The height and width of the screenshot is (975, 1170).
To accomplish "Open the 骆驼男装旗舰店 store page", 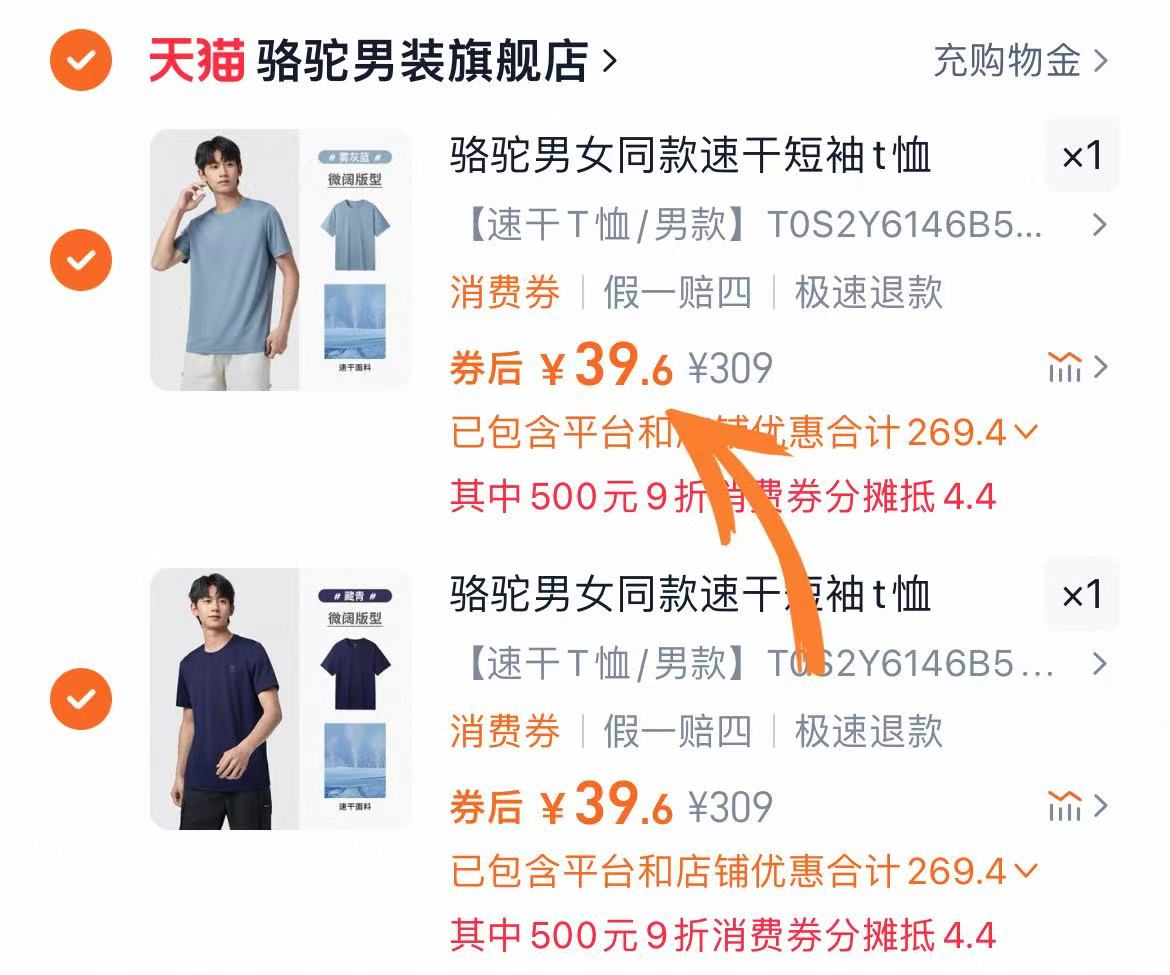I will 422,61.
